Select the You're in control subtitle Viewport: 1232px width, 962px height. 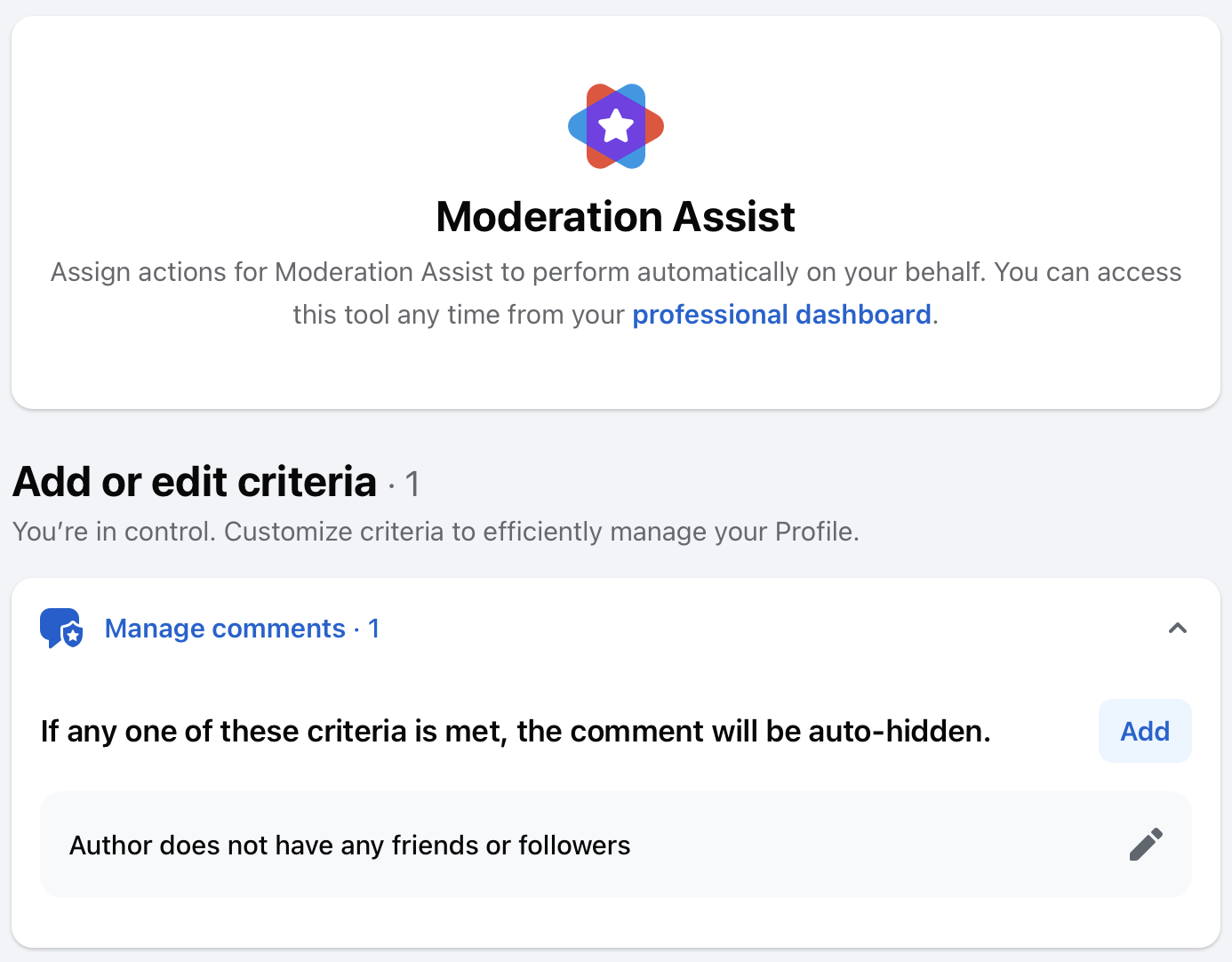click(x=436, y=531)
